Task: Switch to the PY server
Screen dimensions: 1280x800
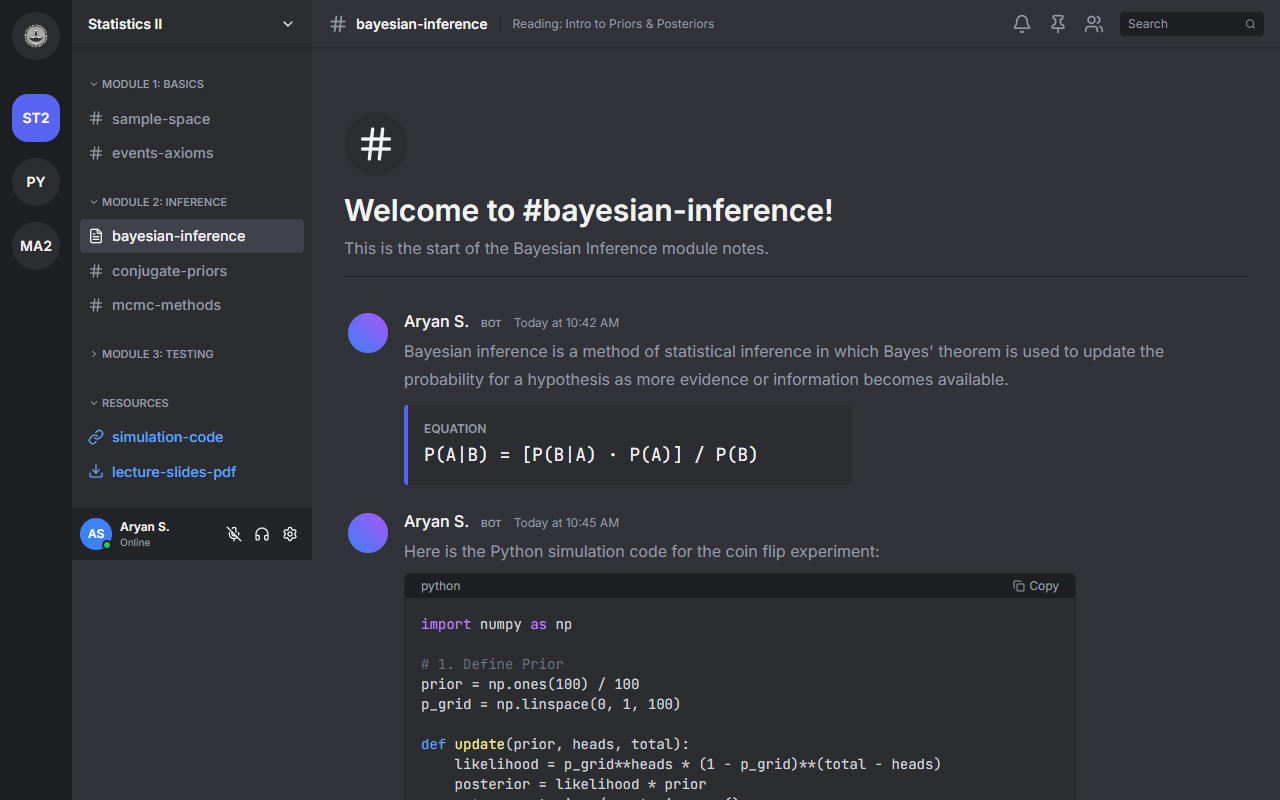Action: click(36, 182)
